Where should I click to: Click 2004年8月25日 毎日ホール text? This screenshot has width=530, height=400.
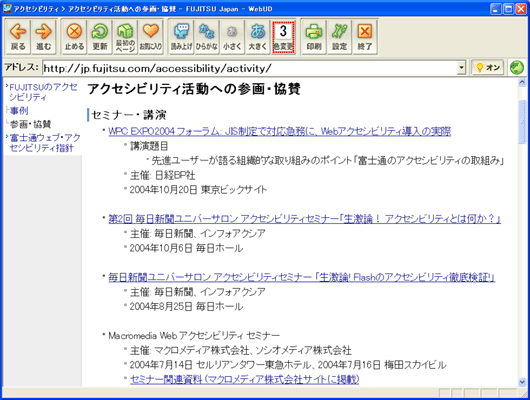(186, 306)
